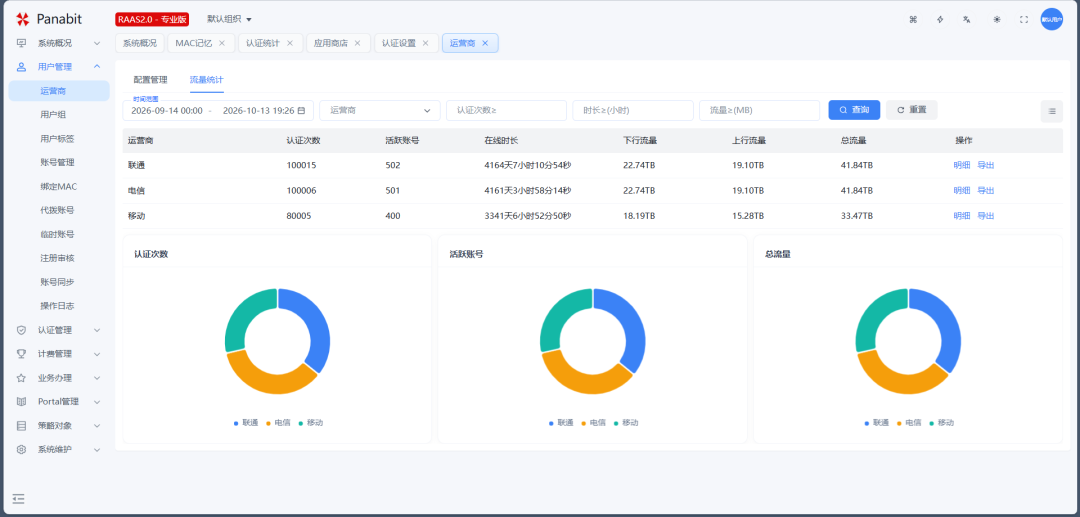Click the 重置 reset button
Screen dimensions: 1080x517
(912, 110)
